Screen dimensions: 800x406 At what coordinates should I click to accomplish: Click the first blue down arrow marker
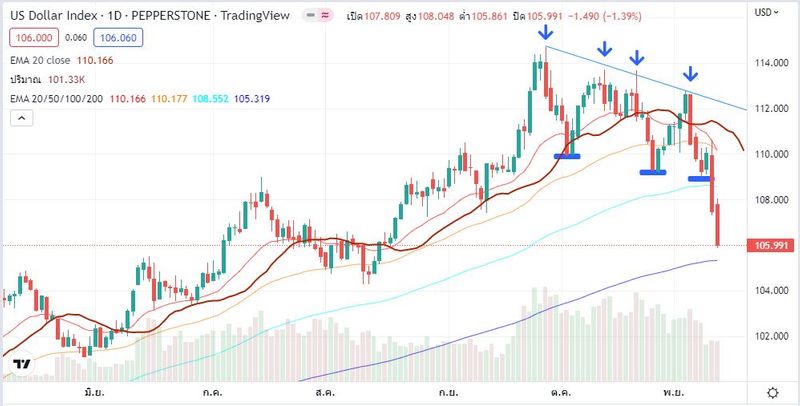pos(545,33)
